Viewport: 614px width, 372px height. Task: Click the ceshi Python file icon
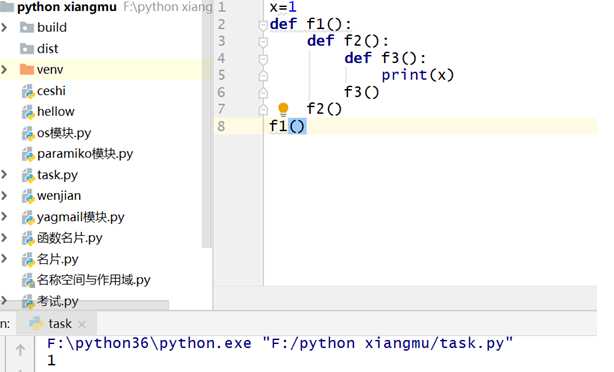coord(28,91)
